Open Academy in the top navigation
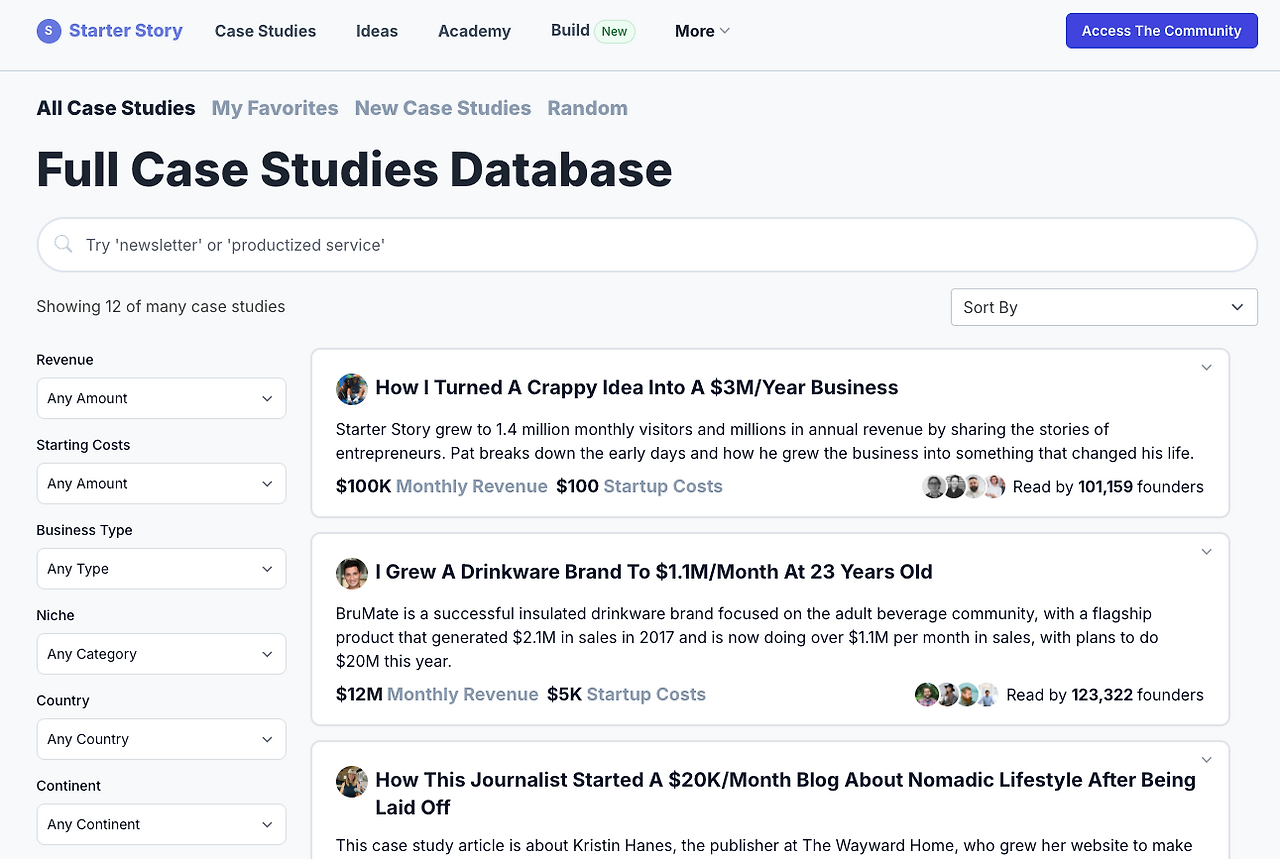 point(474,31)
